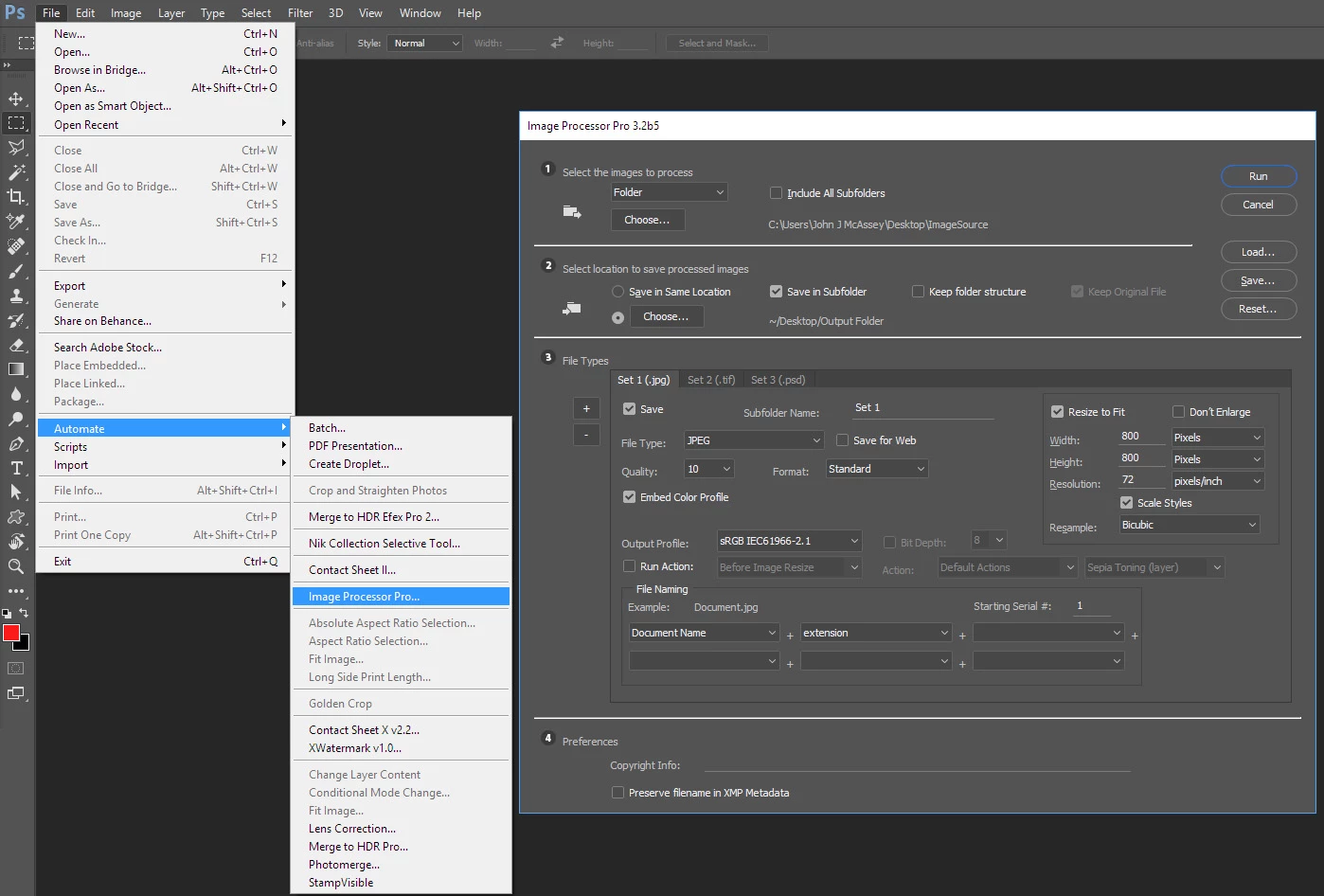Select the Blur tool
The height and width of the screenshot is (896, 1324).
16,394
